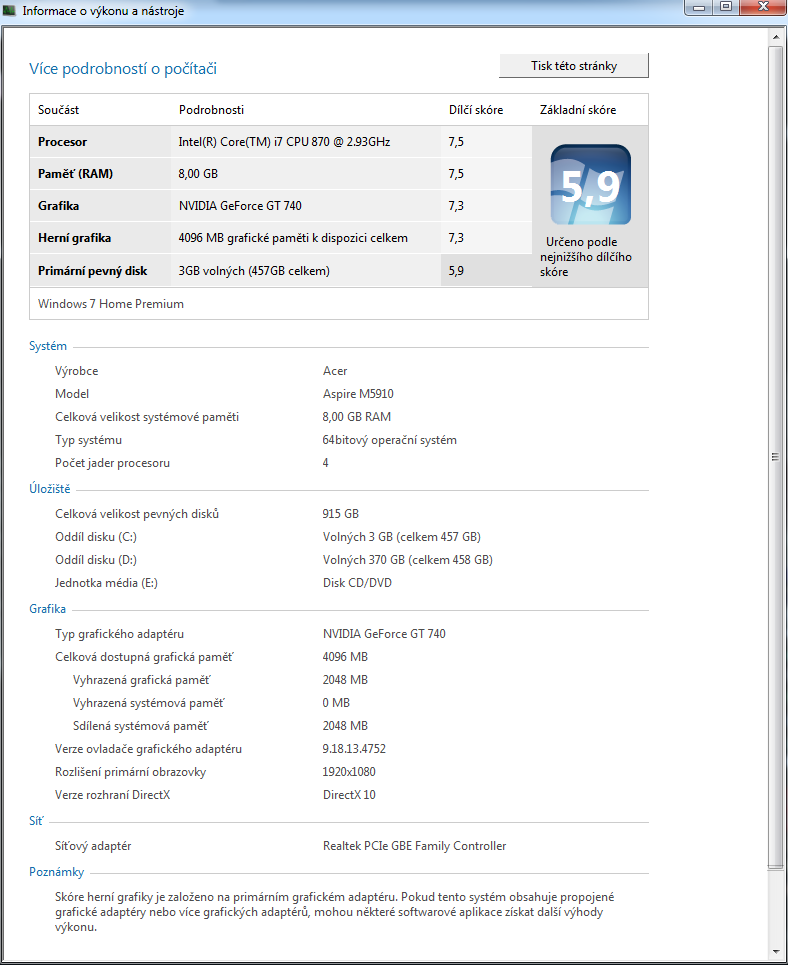Click the scrollbar up arrow
This screenshot has width=788, height=965.
coord(775,36)
